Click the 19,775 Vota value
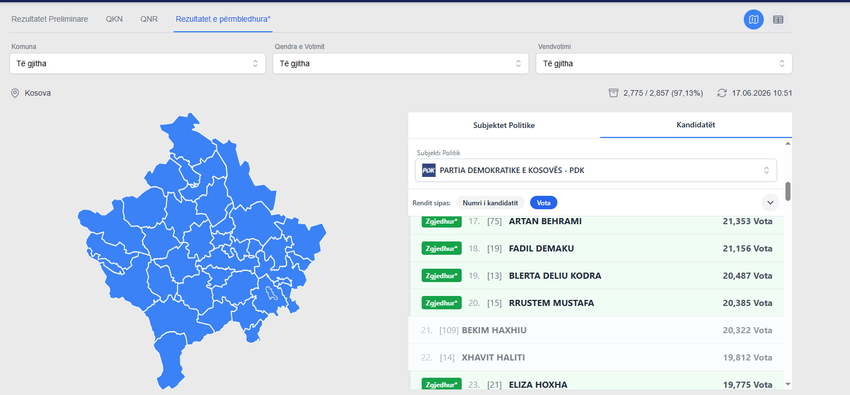850x395 pixels. [747, 385]
